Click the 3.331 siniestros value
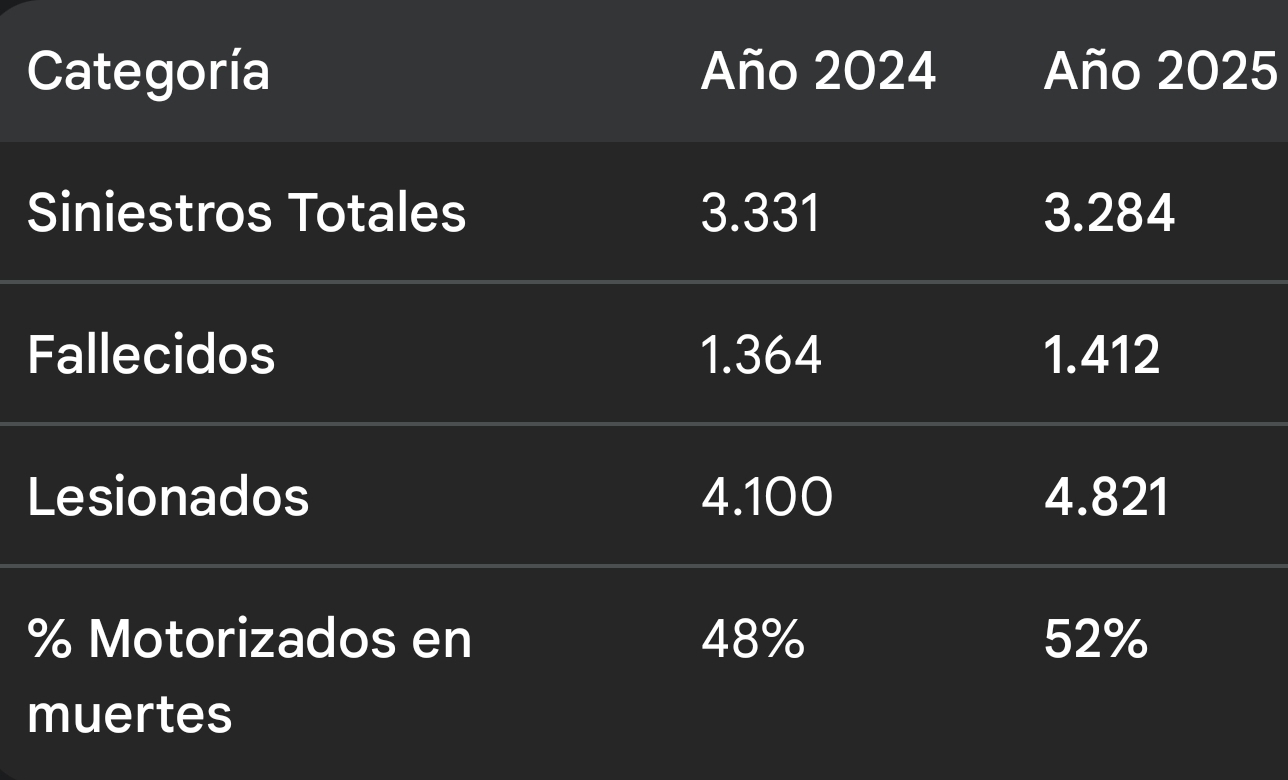The image size is (1288, 780). (x=760, y=213)
